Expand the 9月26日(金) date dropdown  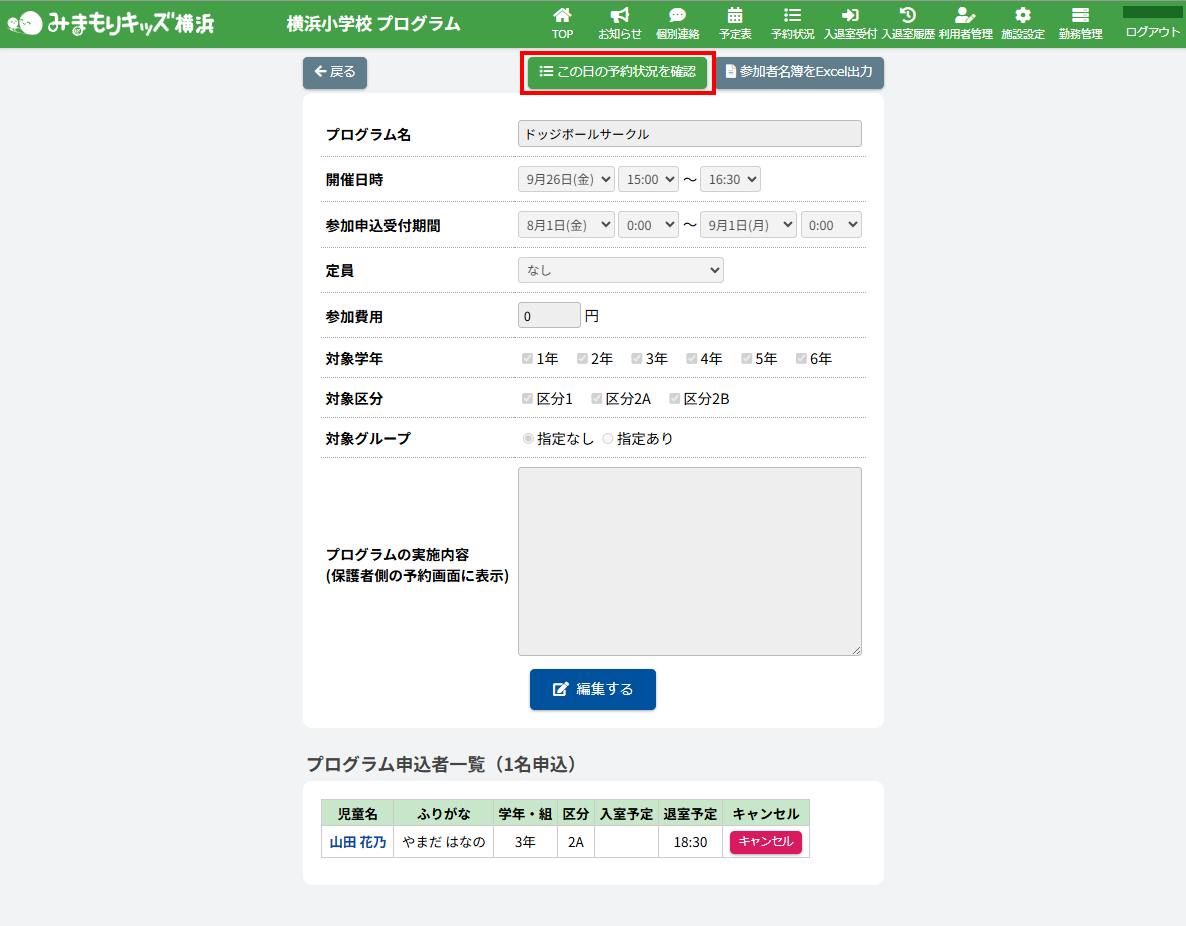coord(566,180)
